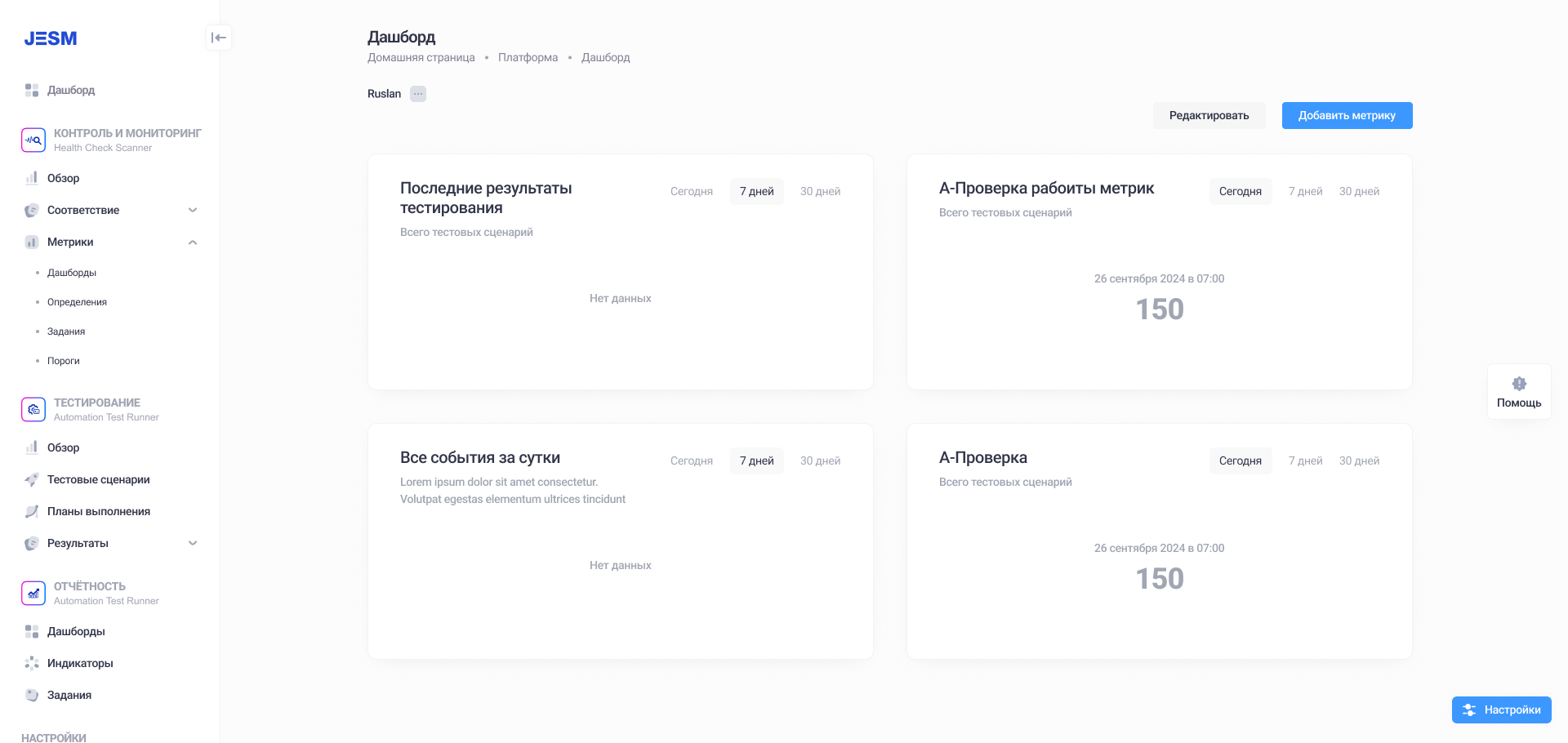1568x743 pixels.
Task: Open Планы выполнения menu item
Action: click(99, 511)
